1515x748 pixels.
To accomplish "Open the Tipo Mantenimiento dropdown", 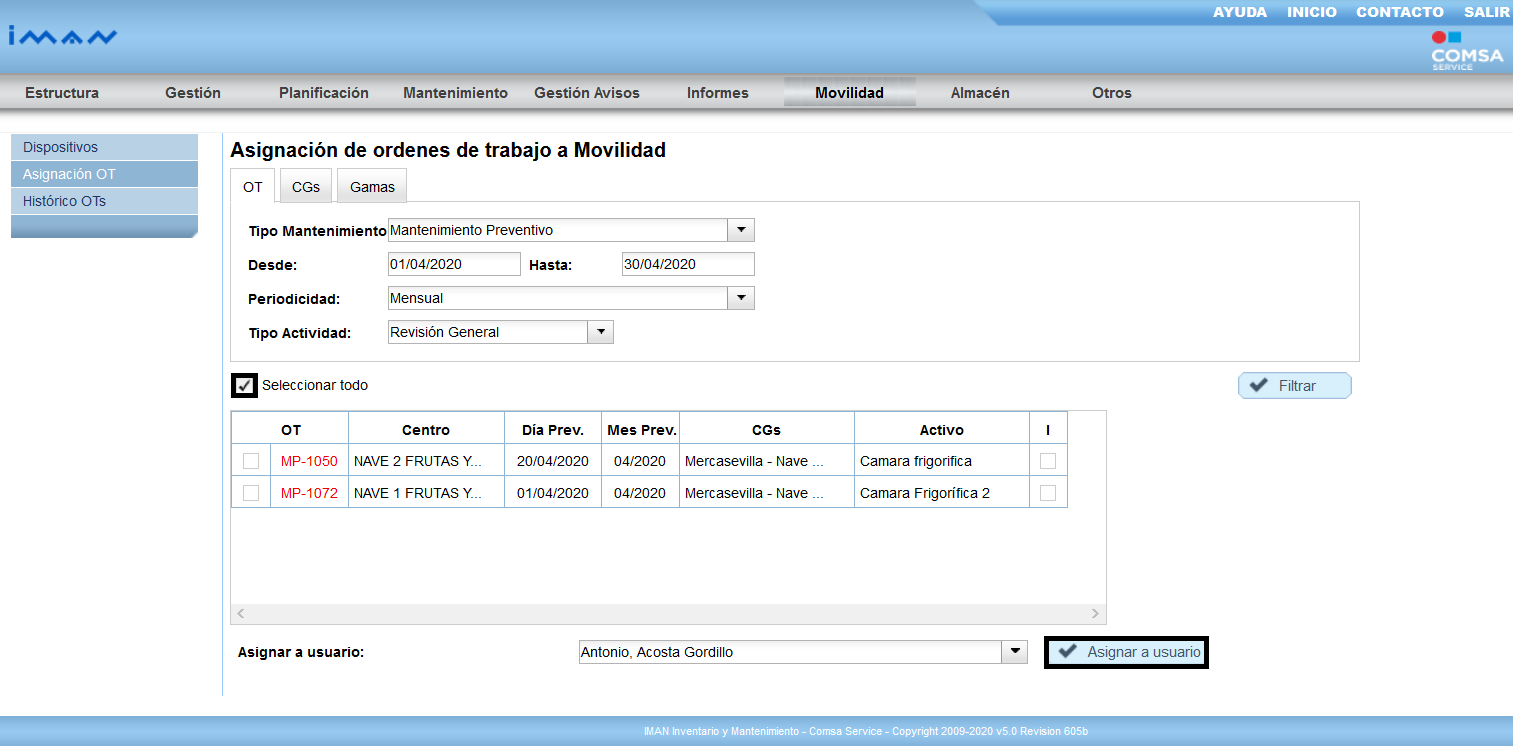I will pyautogui.click(x=741, y=230).
